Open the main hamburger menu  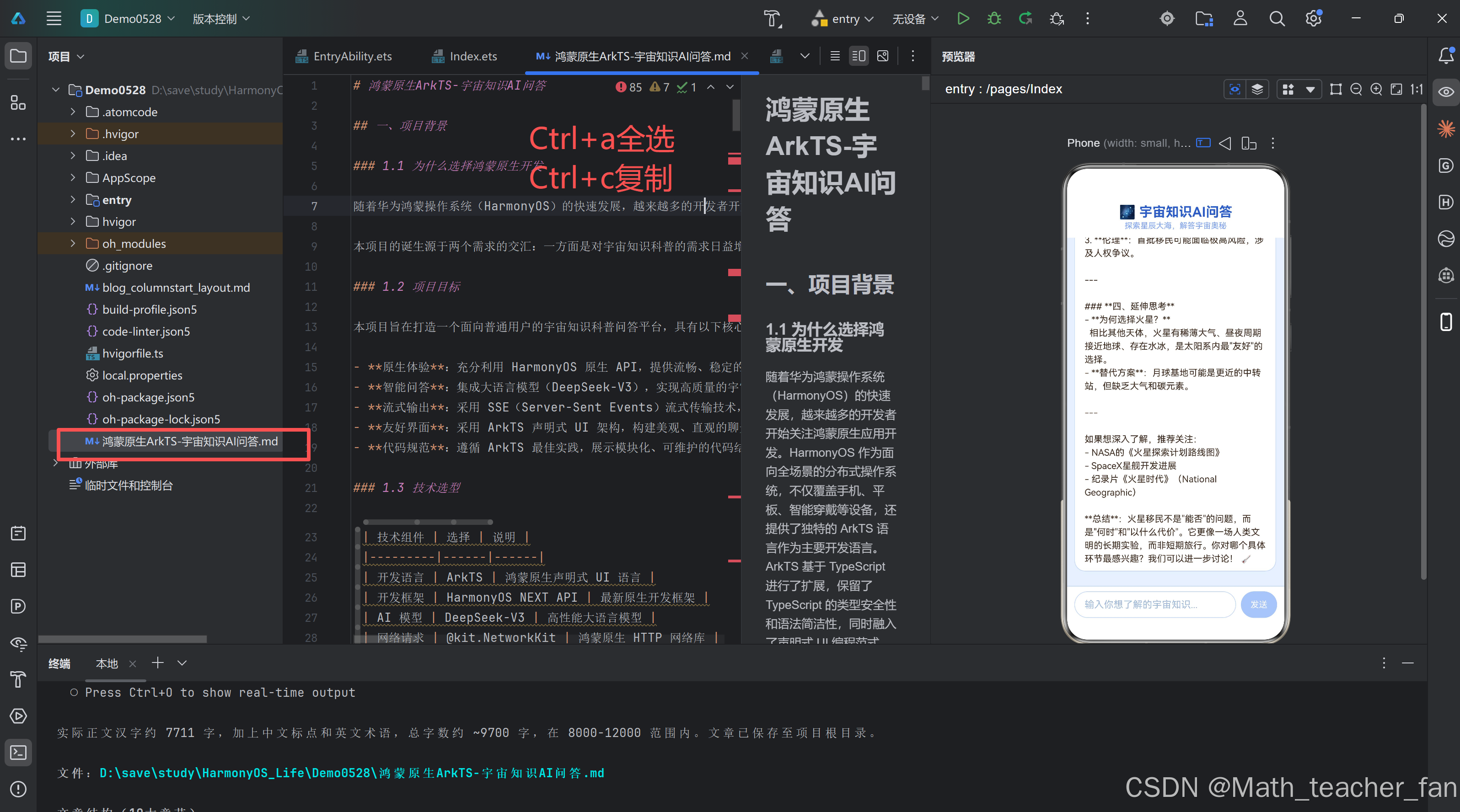54,19
